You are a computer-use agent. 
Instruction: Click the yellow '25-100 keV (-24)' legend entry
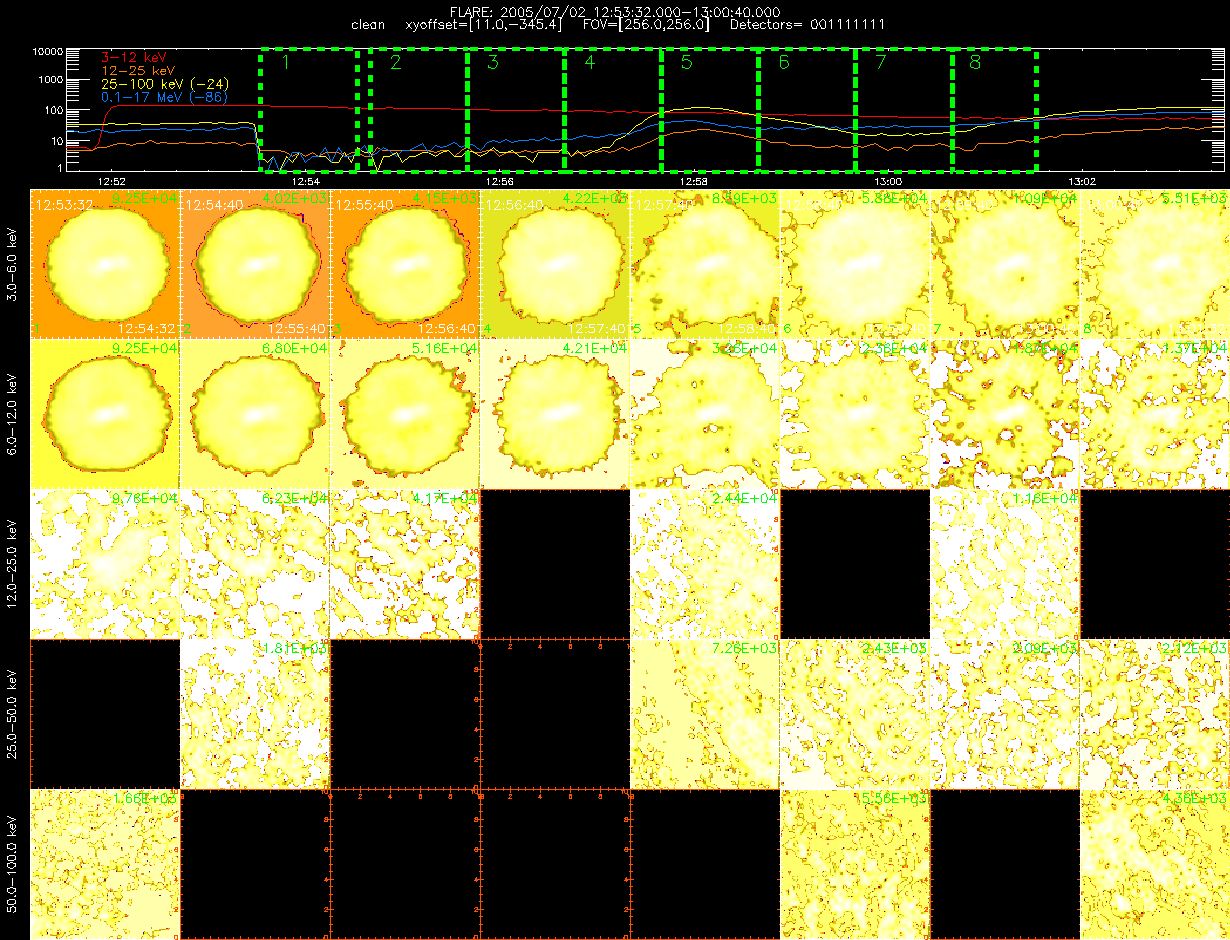pos(164,85)
